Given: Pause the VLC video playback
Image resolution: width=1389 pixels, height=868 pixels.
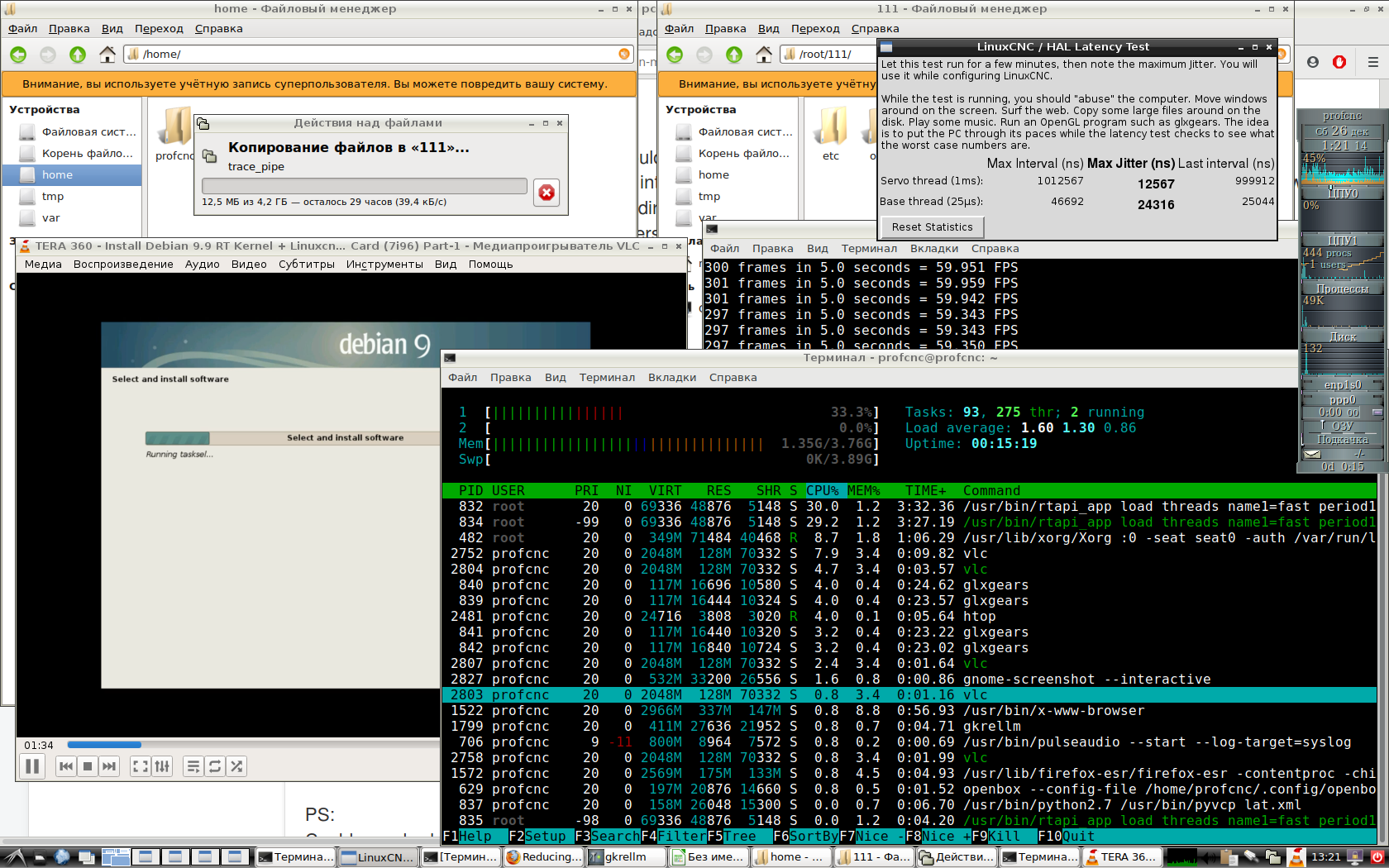Looking at the screenshot, I should pos(32,766).
